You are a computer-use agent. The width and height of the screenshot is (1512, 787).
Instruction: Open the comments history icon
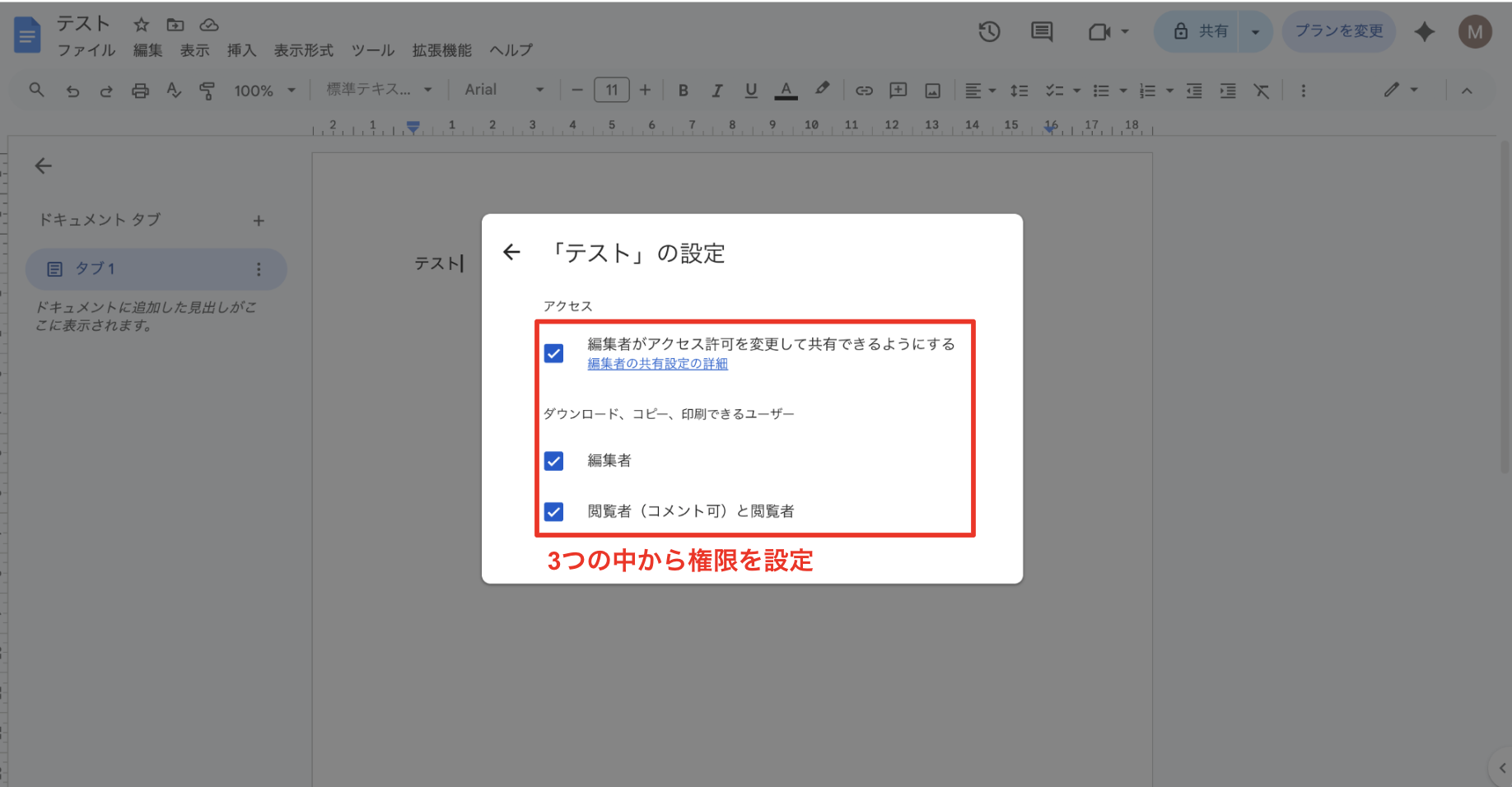point(1042,32)
